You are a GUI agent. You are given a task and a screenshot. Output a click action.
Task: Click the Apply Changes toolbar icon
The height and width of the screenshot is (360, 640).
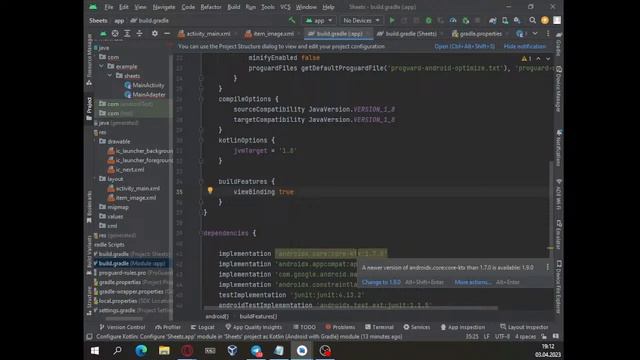click(404, 20)
